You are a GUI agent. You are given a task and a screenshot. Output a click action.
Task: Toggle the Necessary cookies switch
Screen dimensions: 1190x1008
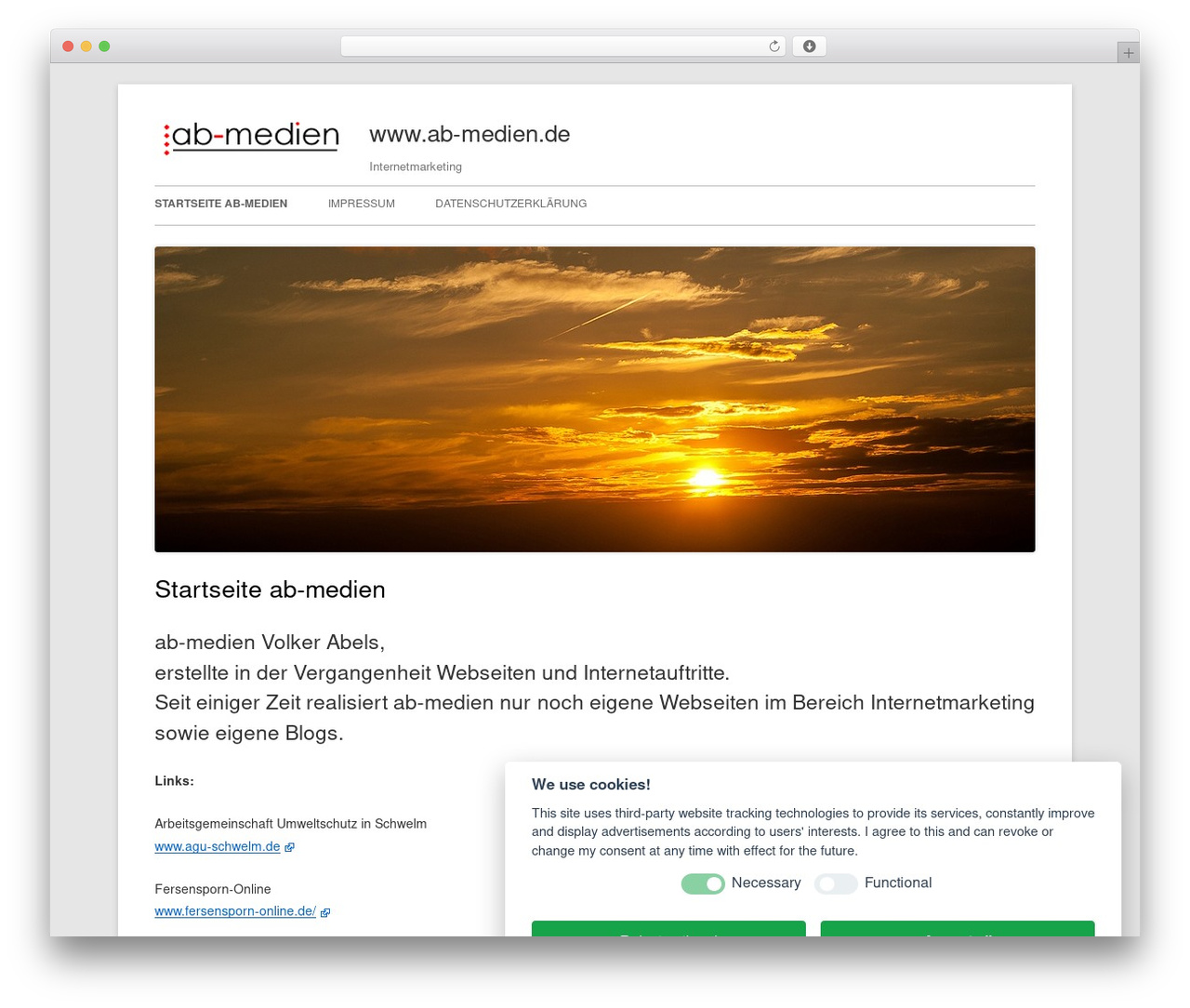pyautogui.click(x=703, y=883)
